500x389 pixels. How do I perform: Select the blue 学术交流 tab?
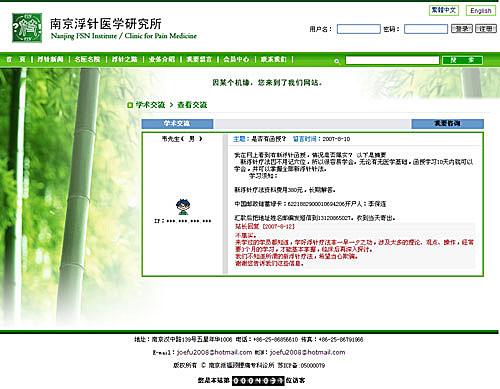(177, 124)
